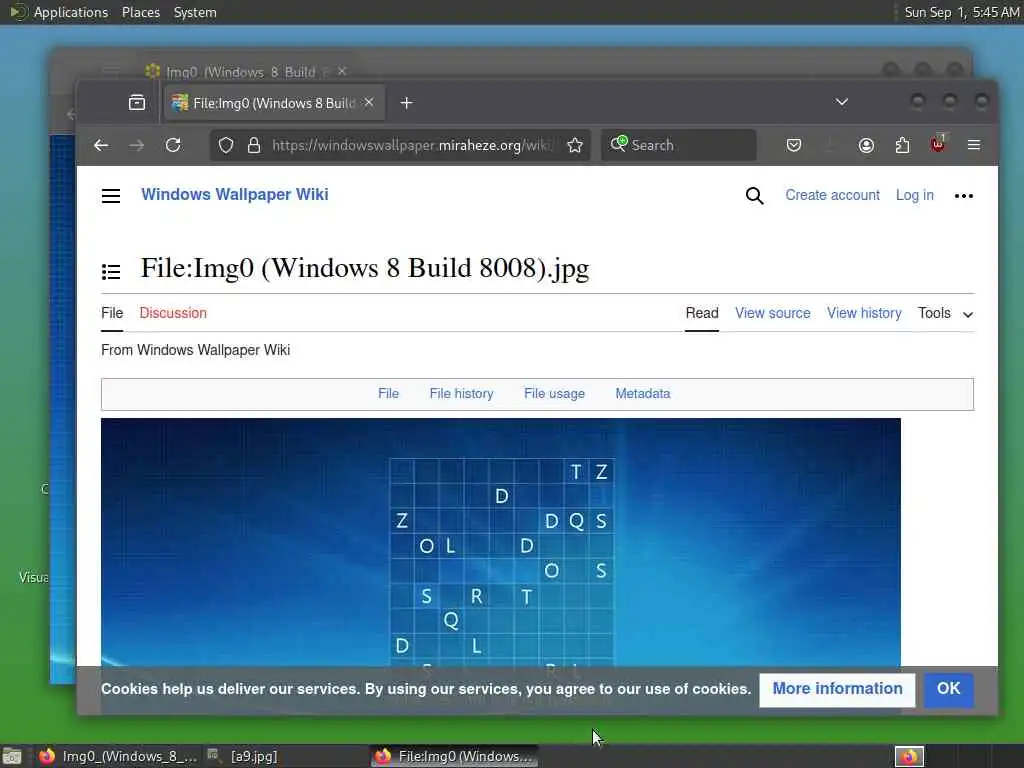This screenshot has width=1024, height=768.
Task: Click the wiki search magnifier icon
Action: point(754,195)
